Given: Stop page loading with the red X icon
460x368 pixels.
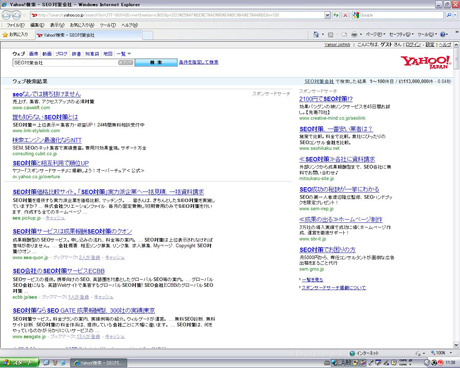Looking at the screenshot, I should [345, 15].
